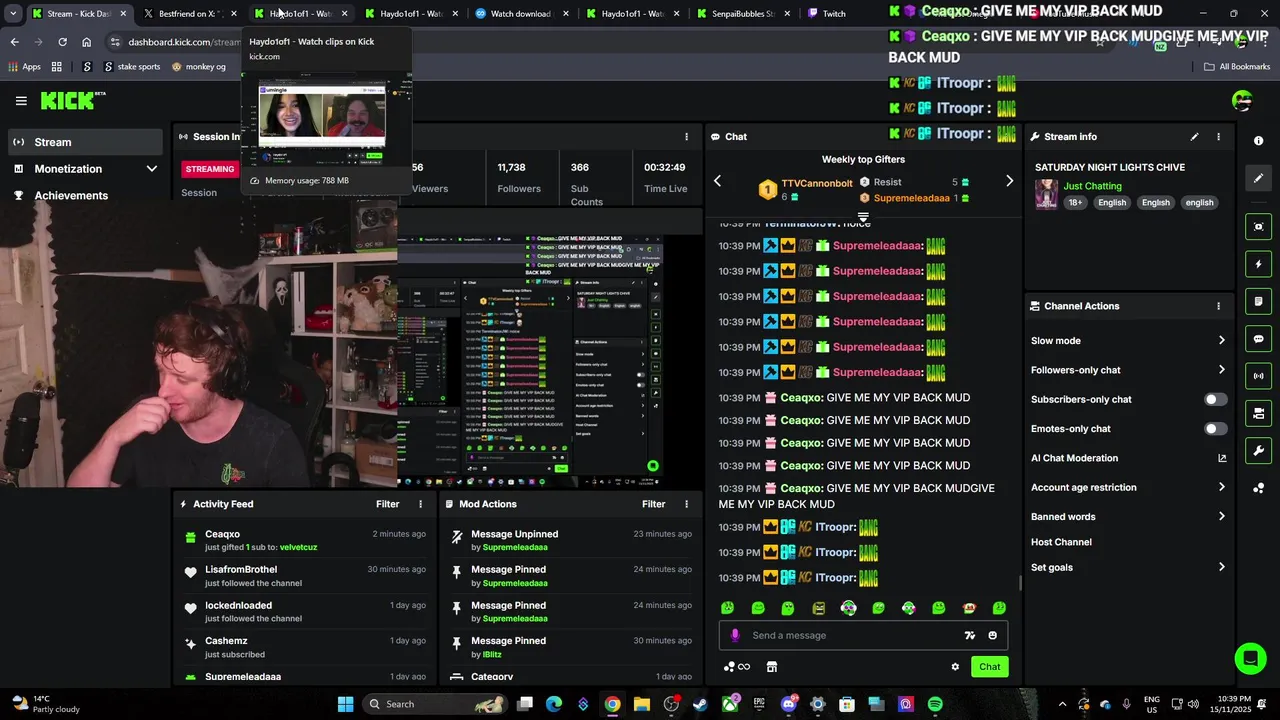Click the channel points infinity icon
1280x720 pixels.
coord(737,667)
